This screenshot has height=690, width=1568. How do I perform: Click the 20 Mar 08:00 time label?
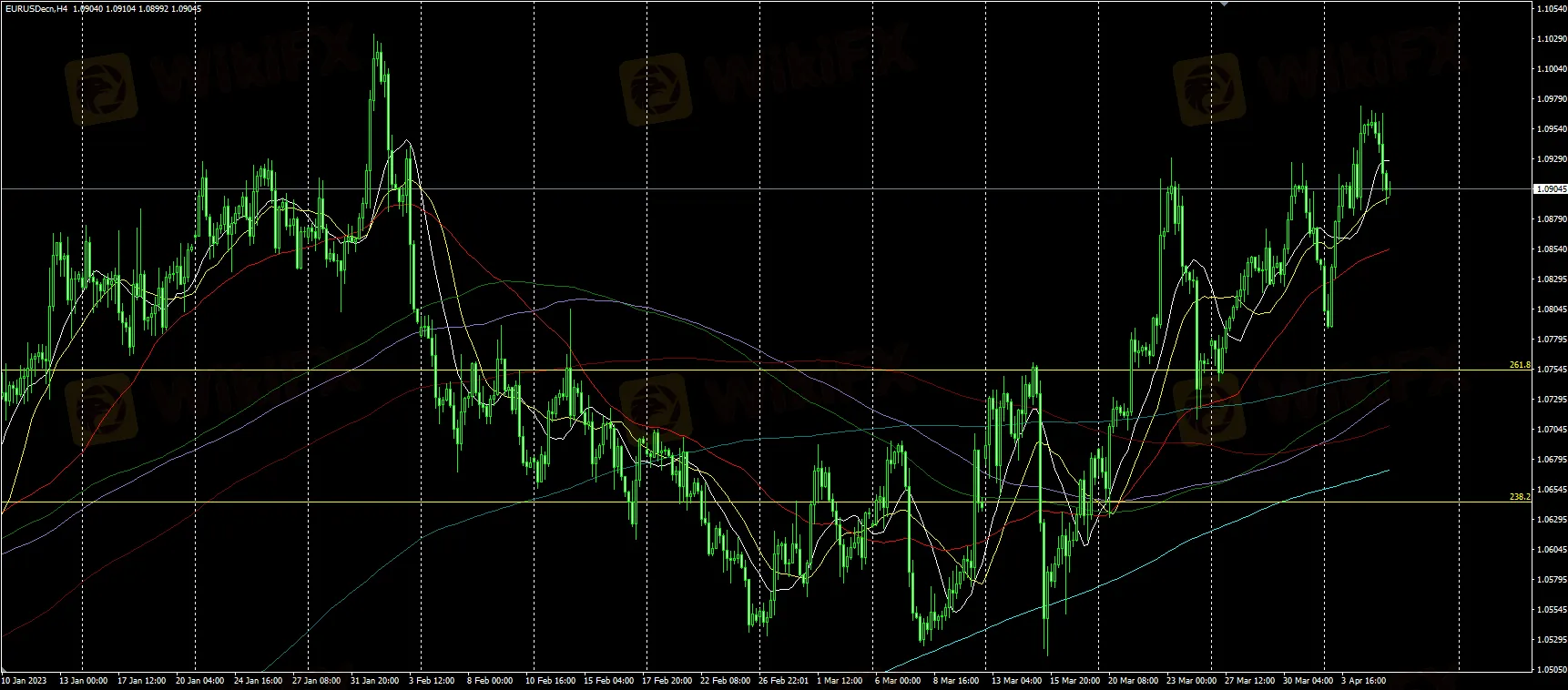click(x=1134, y=681)
